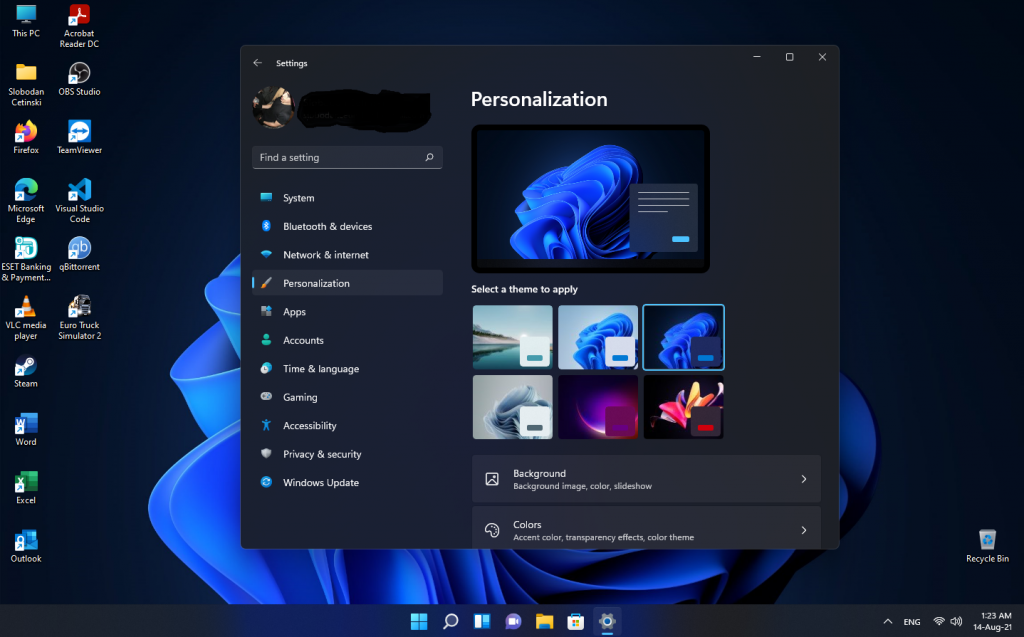Image resolution: width=1024 pixels, height=637 pixels.
Task: Expand the Background settings row
Action: click(646, 479)
